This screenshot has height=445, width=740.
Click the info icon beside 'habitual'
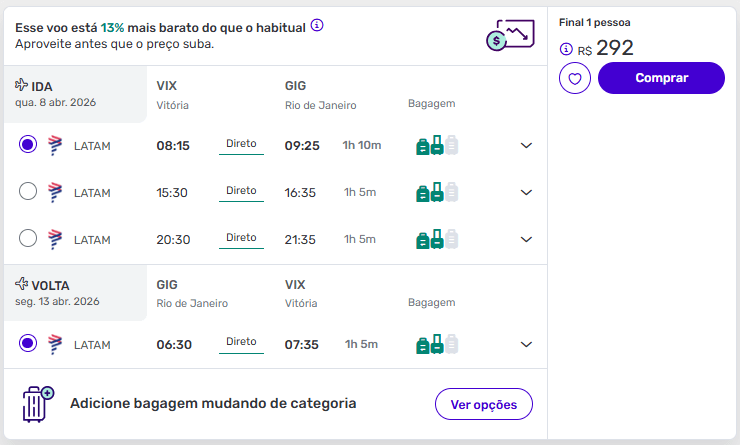(x=317, y=25)
